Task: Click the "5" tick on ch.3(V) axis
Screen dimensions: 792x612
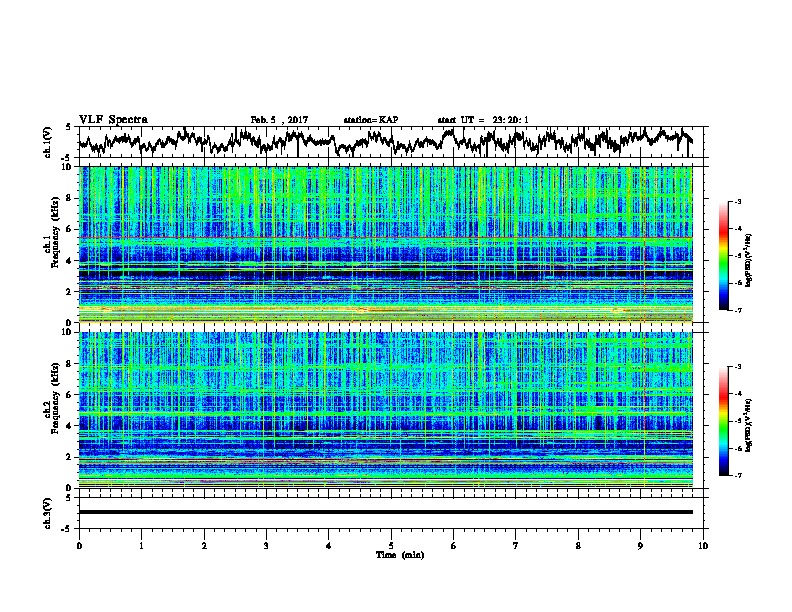Action: 68,498
